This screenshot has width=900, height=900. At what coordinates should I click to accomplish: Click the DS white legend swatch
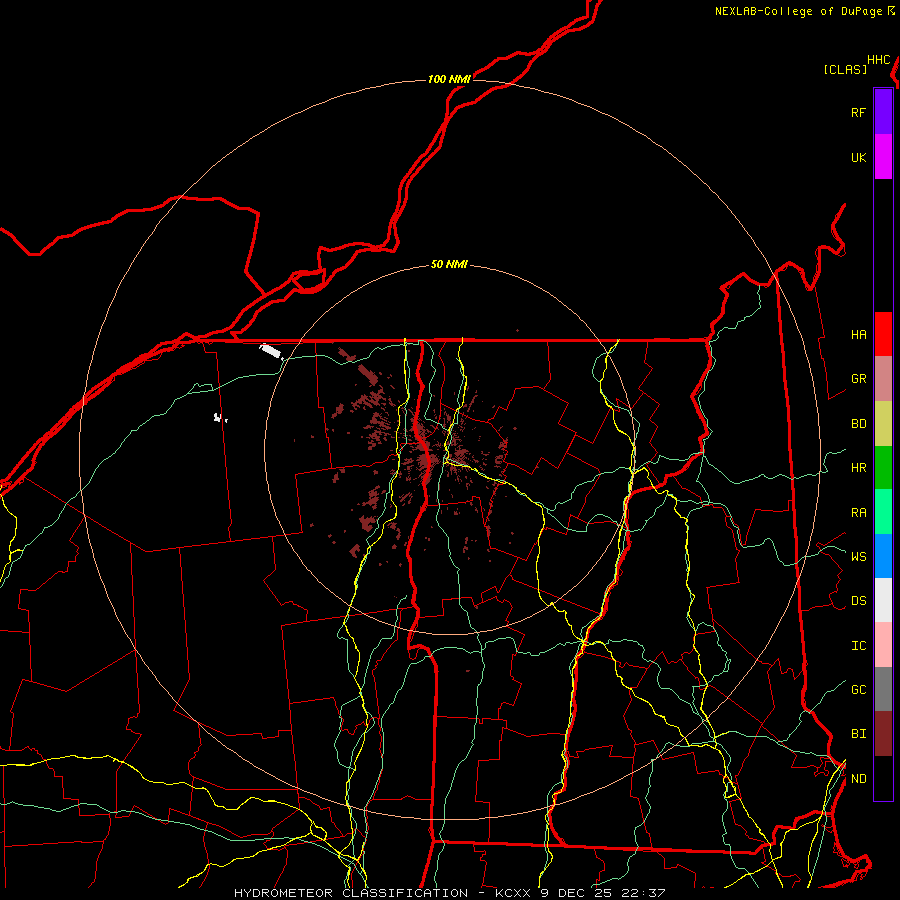pyautogui.click(x=883, y=600)
